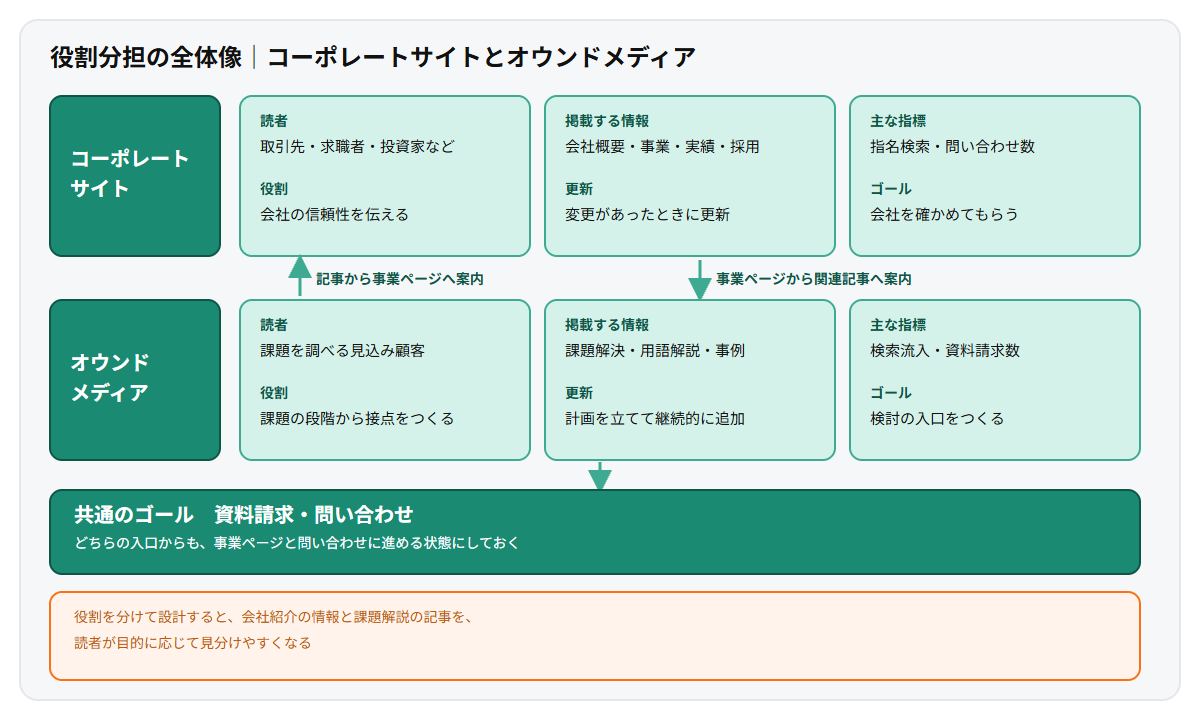The image size is (1200, 720).
Task: Select the text 計画を立てて継続的に追加
Action: pos(655,418)
